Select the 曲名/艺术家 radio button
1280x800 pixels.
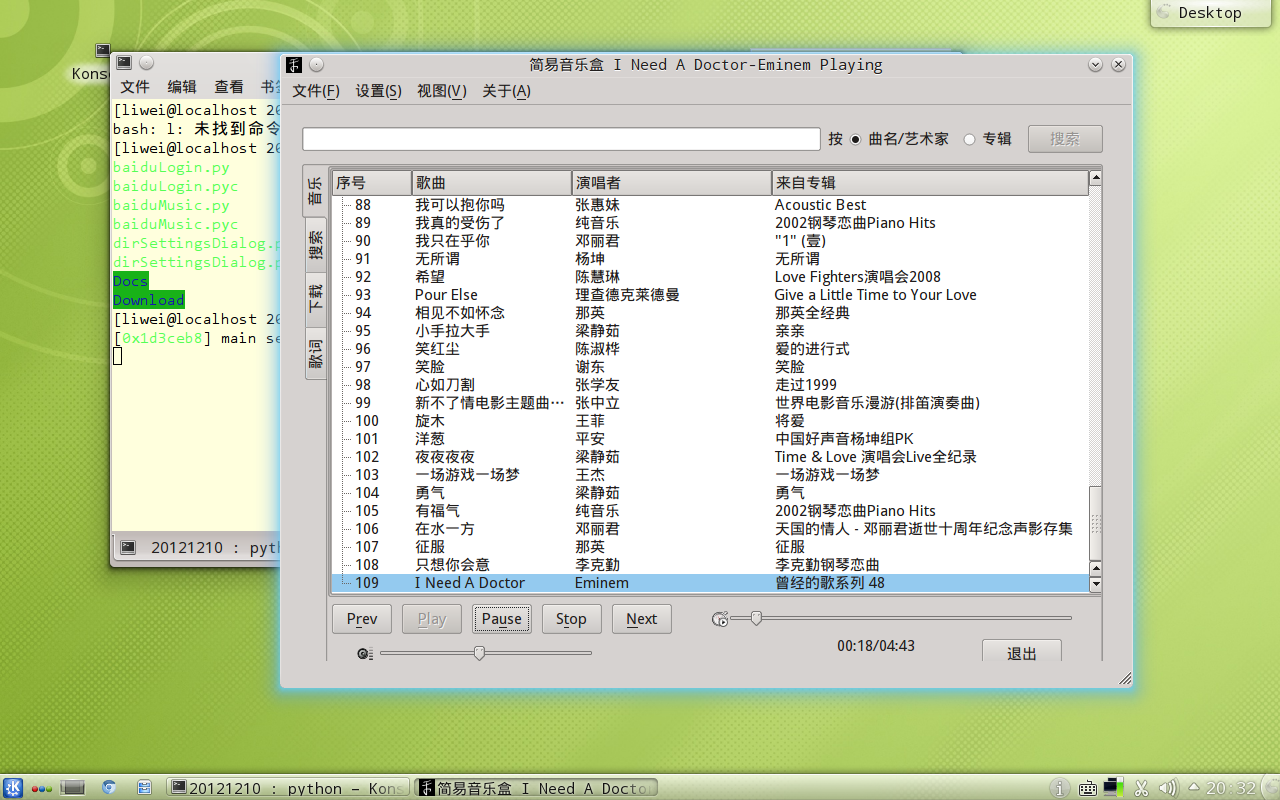point(856,139)
